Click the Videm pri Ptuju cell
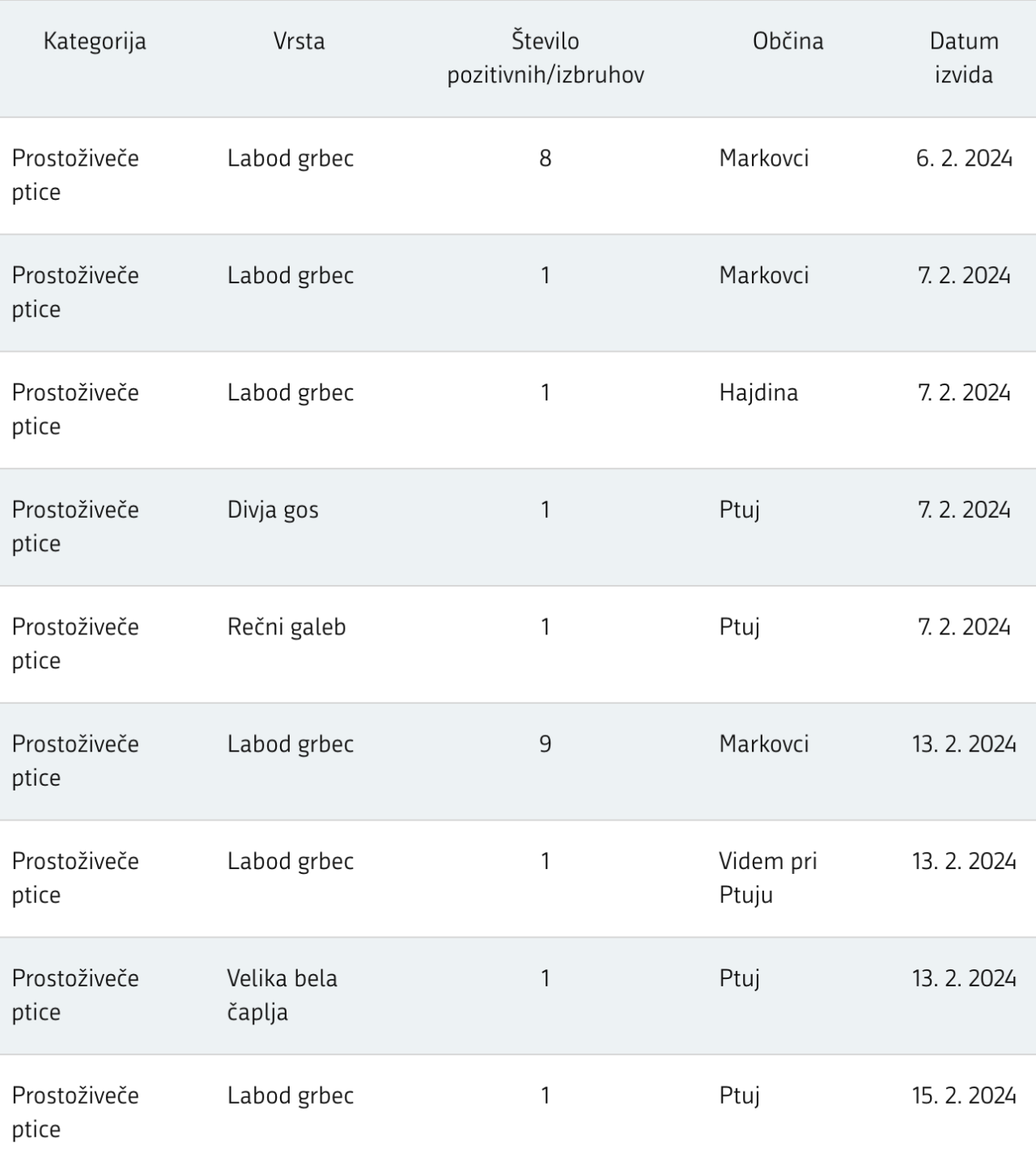 (767, 877)
